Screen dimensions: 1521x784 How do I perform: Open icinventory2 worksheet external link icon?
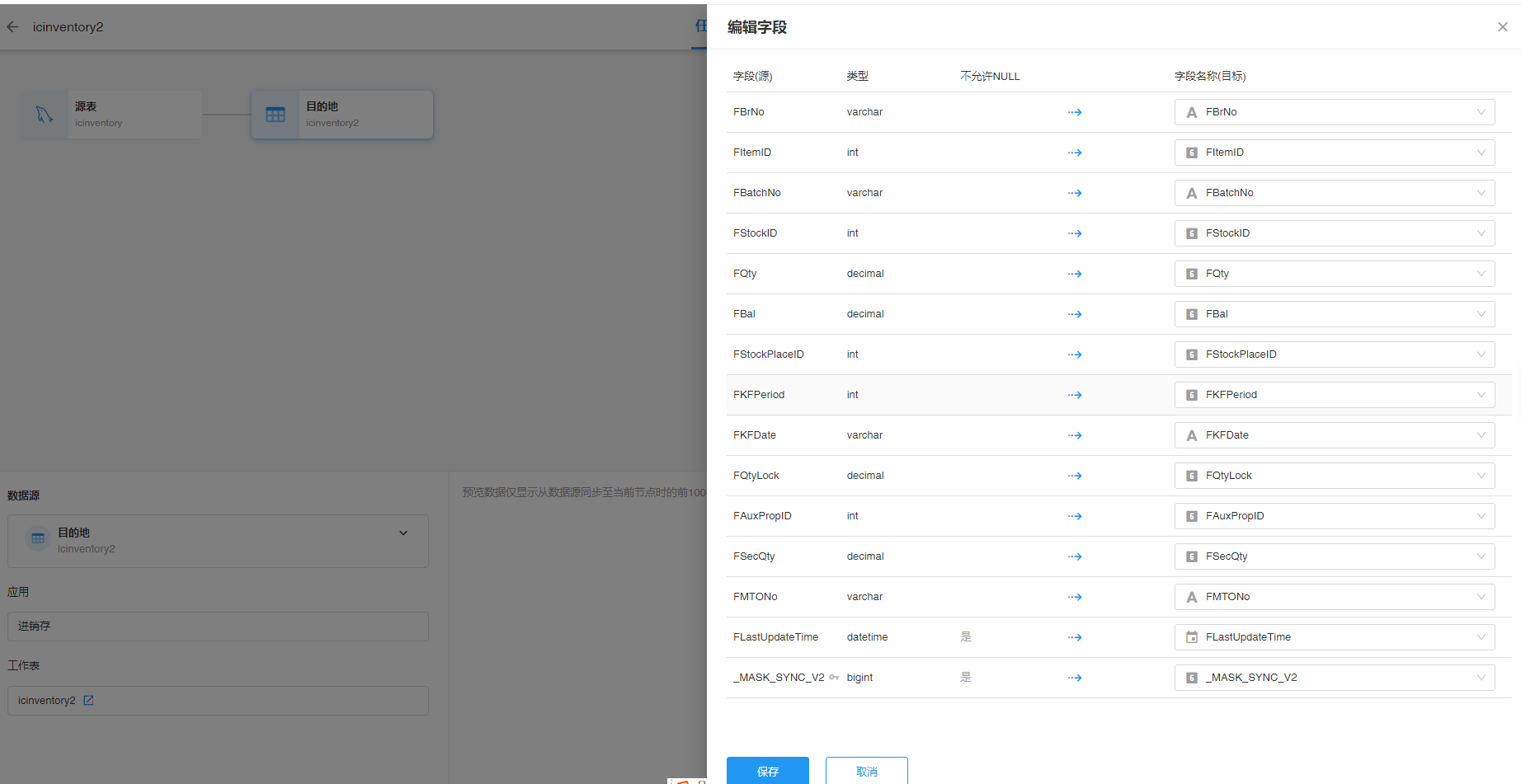click(x=88, y=701)
